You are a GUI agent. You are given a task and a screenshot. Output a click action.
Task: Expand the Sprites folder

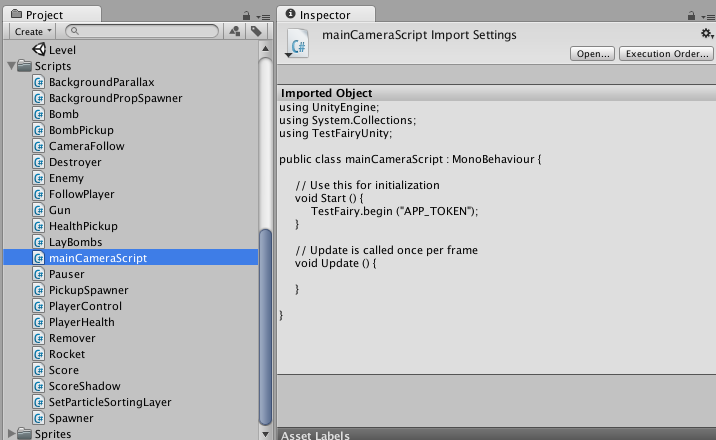click(10, 434)
